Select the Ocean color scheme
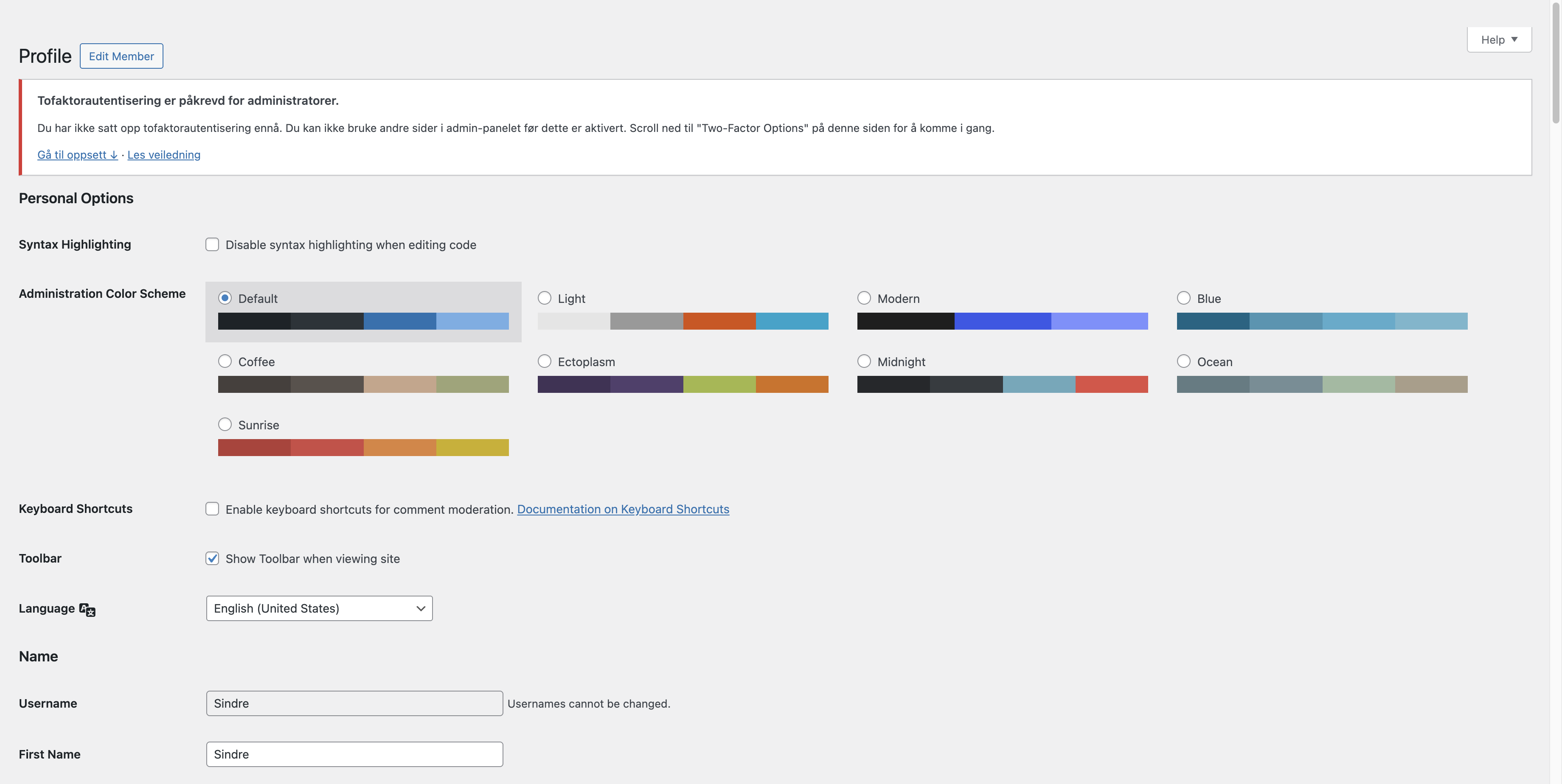The image size is (1562, 784). (x=1183, y=361)
